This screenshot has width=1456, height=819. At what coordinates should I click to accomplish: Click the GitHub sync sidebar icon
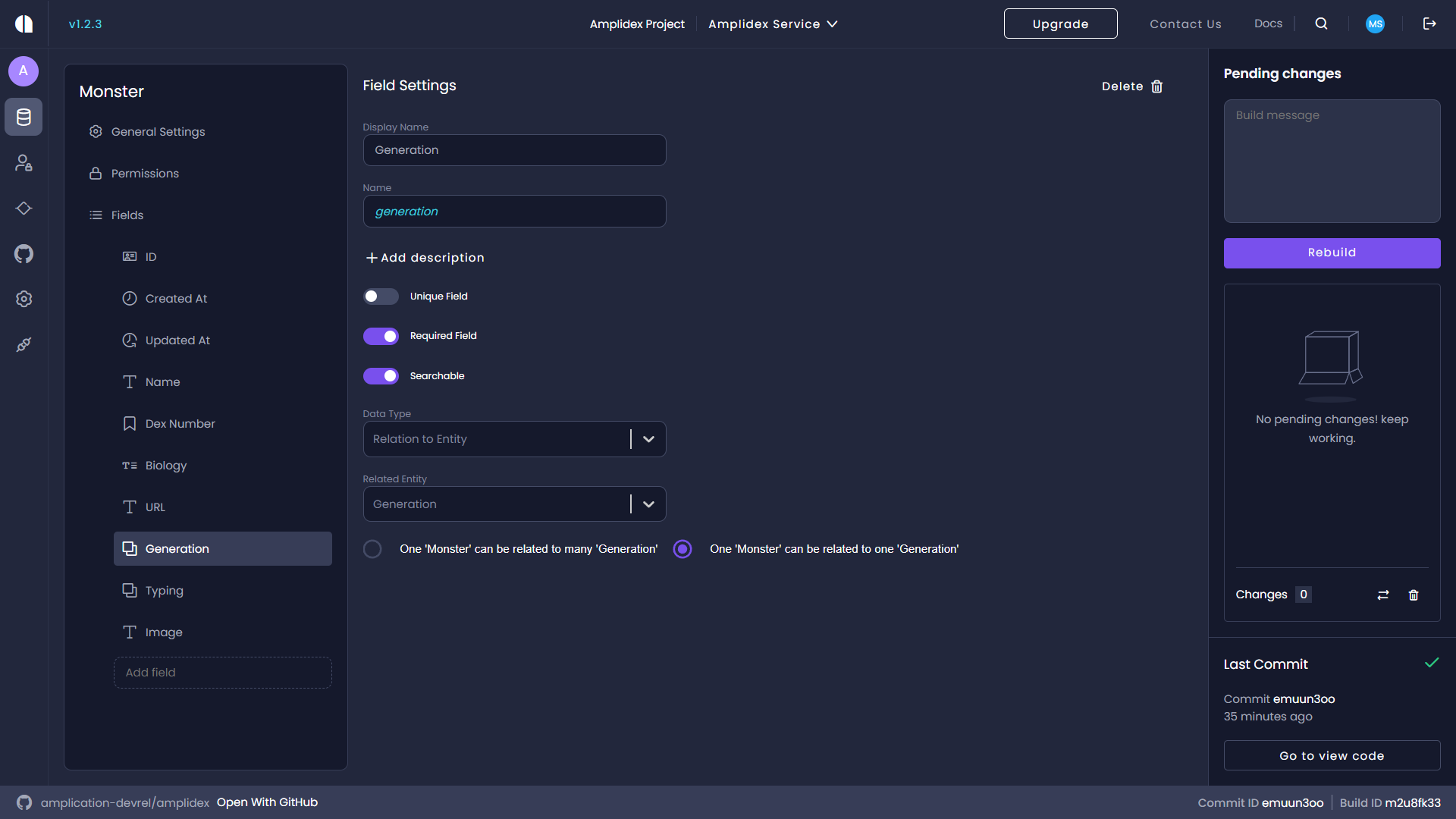click(x=24, y=253)
